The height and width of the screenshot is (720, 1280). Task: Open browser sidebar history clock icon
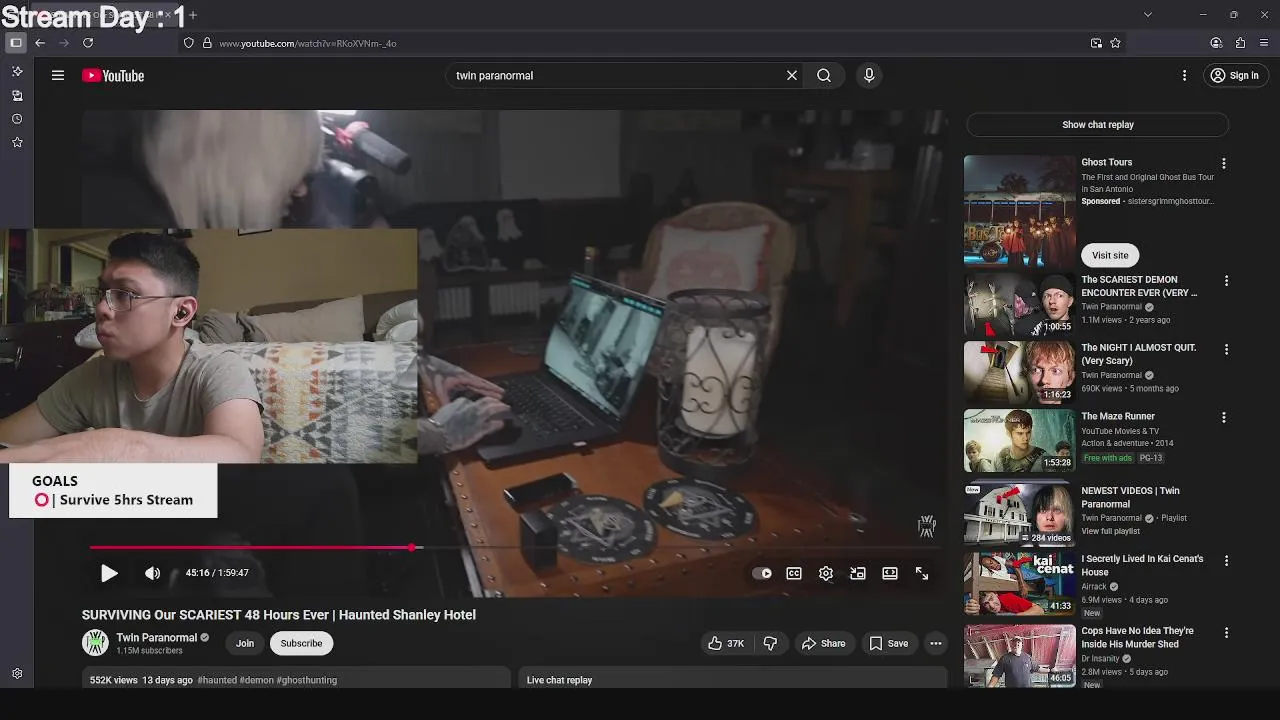[x=17, y=119]
